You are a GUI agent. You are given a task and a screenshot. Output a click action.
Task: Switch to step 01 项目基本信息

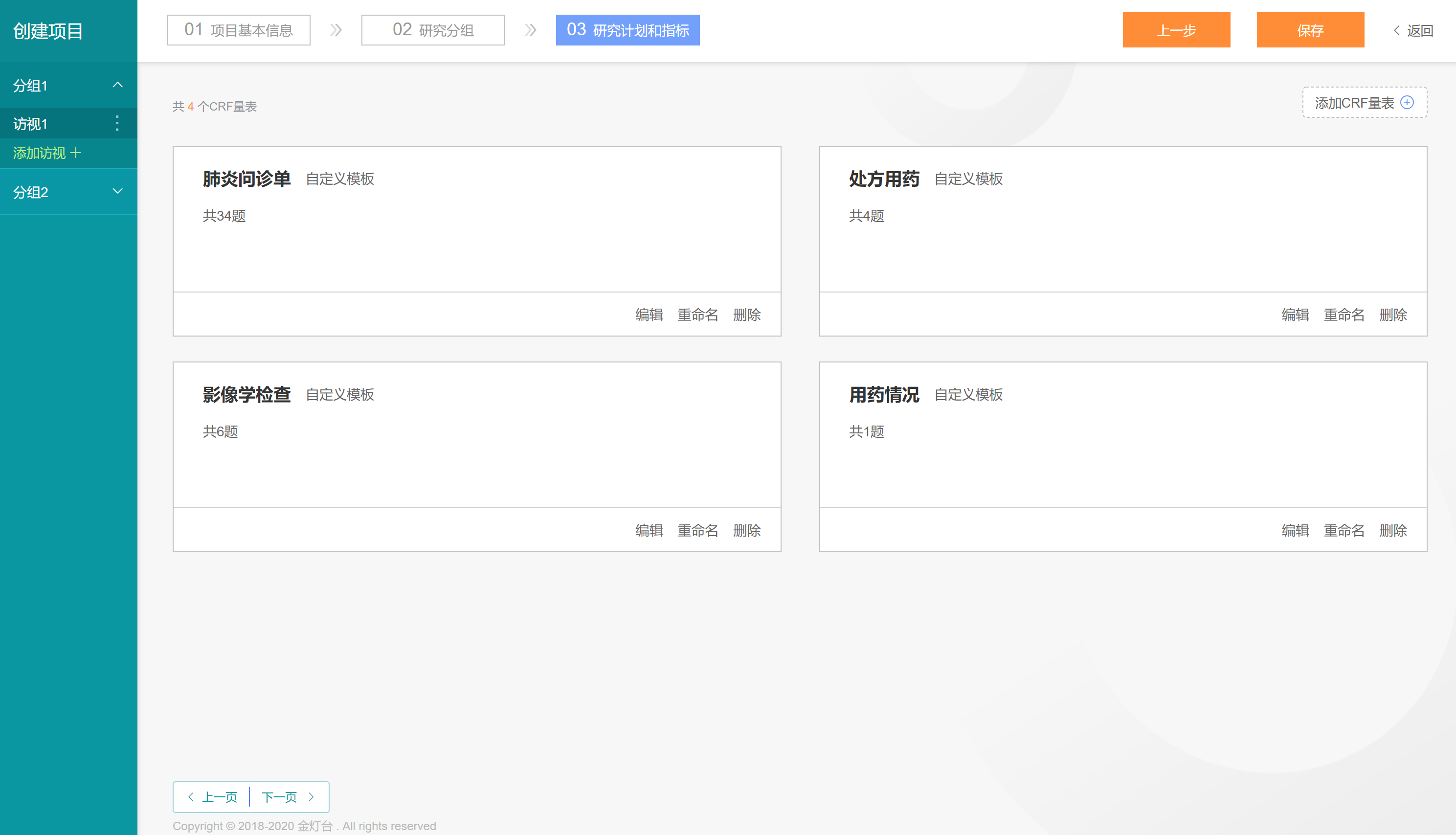tap(239, 30)
